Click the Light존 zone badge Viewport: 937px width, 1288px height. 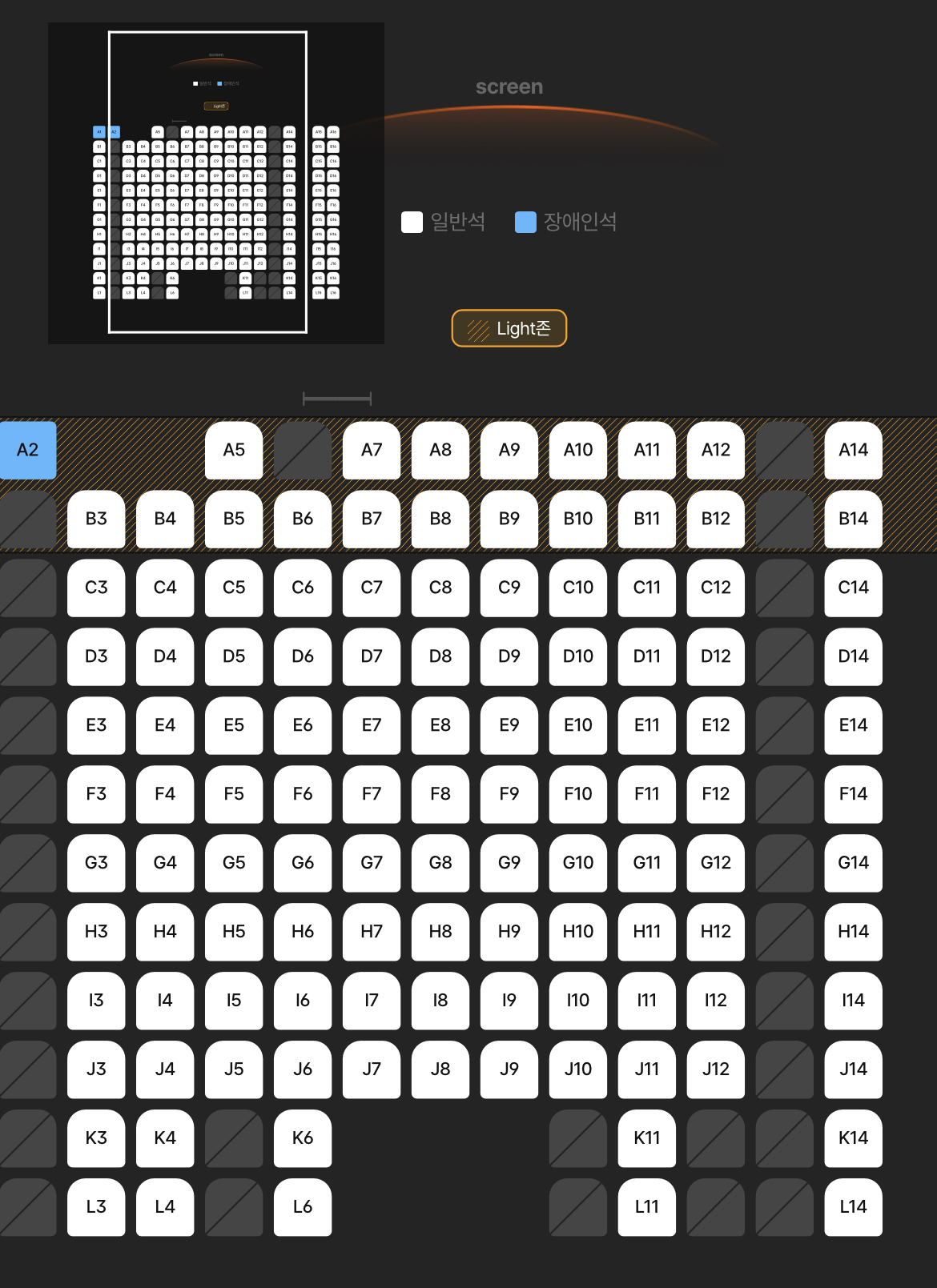tap(509, 328)
